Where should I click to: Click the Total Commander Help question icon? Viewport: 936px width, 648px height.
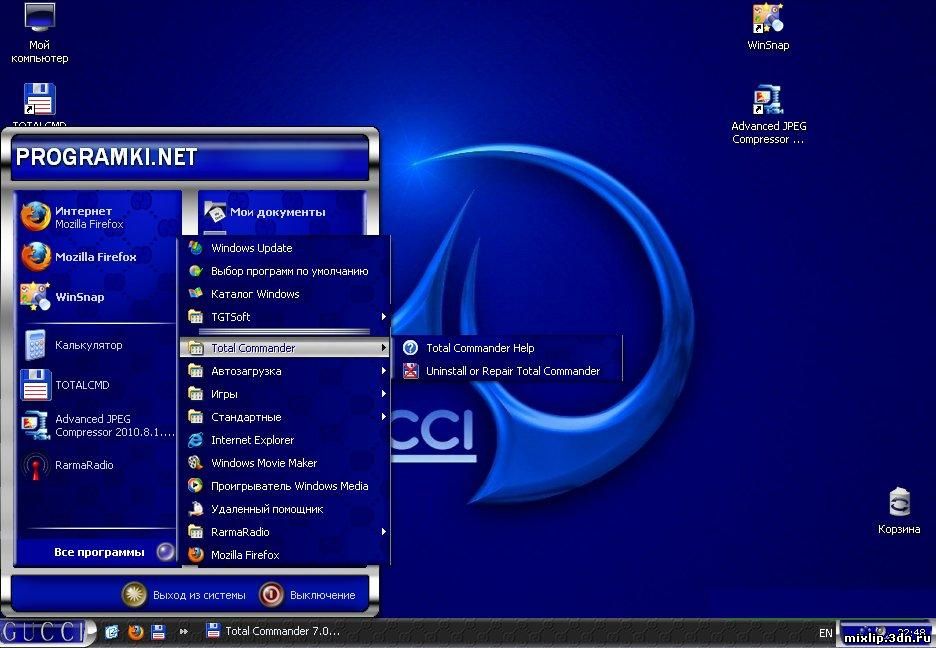pyautogui.click(x=410, y=347)
